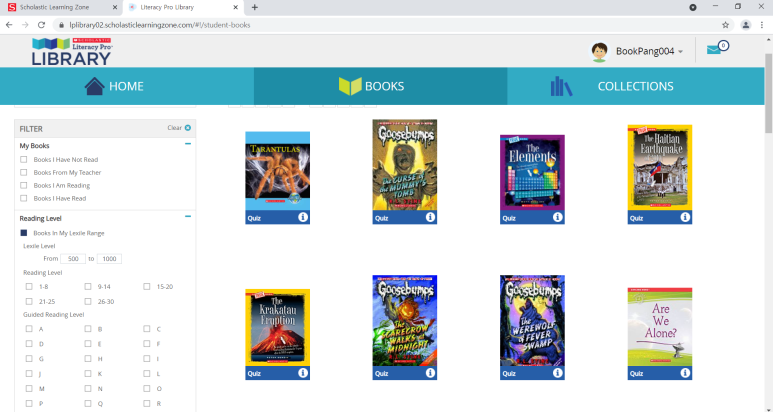Open info icon for Curse of the Mummy's Tomb
The width and height of the screenshot is (773, 412).
click(x=430, y=217)
